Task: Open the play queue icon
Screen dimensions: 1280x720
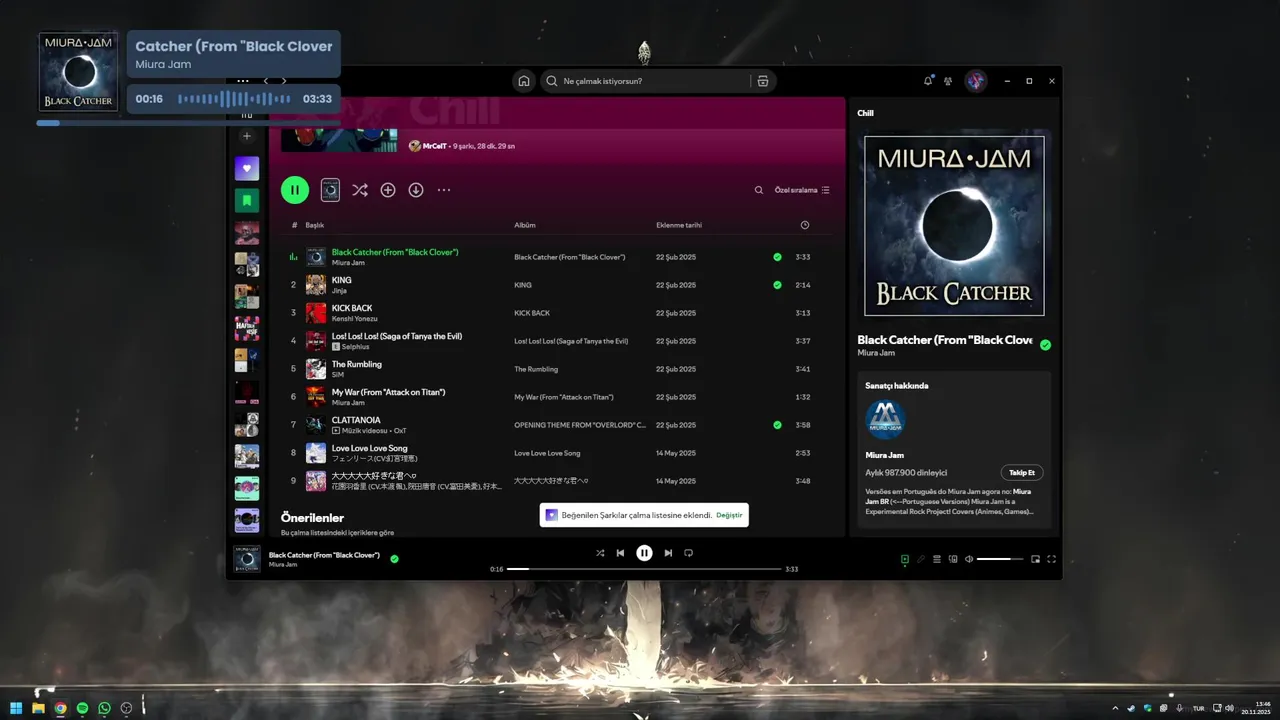Action: point(937,559)
